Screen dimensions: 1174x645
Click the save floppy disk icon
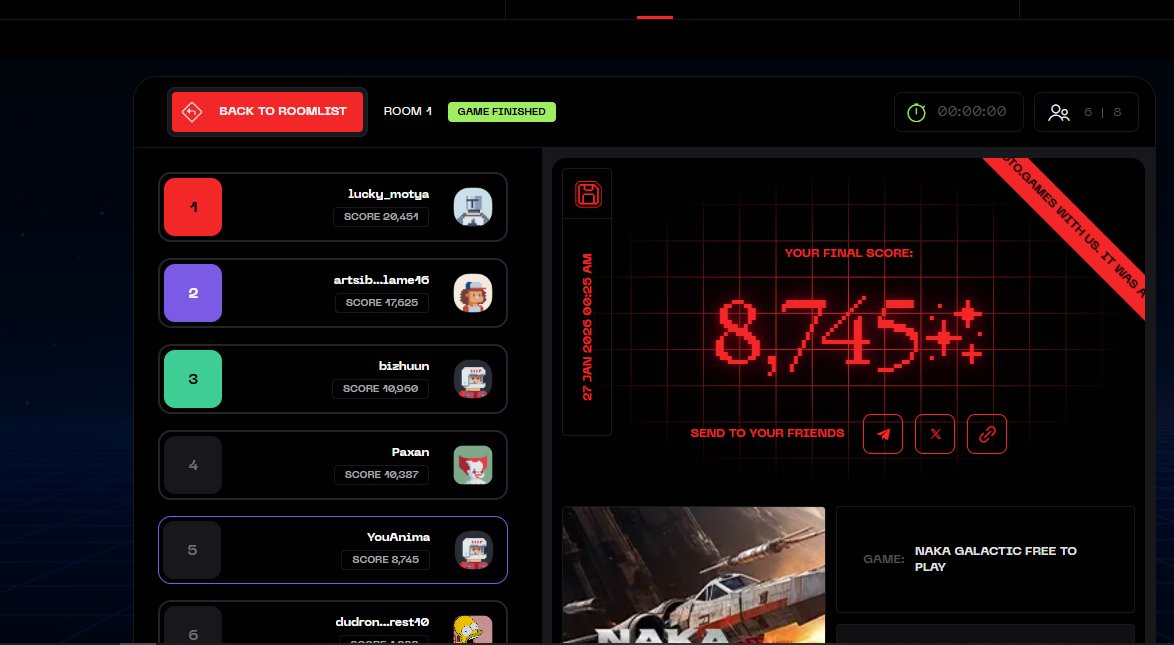point(588,194)
